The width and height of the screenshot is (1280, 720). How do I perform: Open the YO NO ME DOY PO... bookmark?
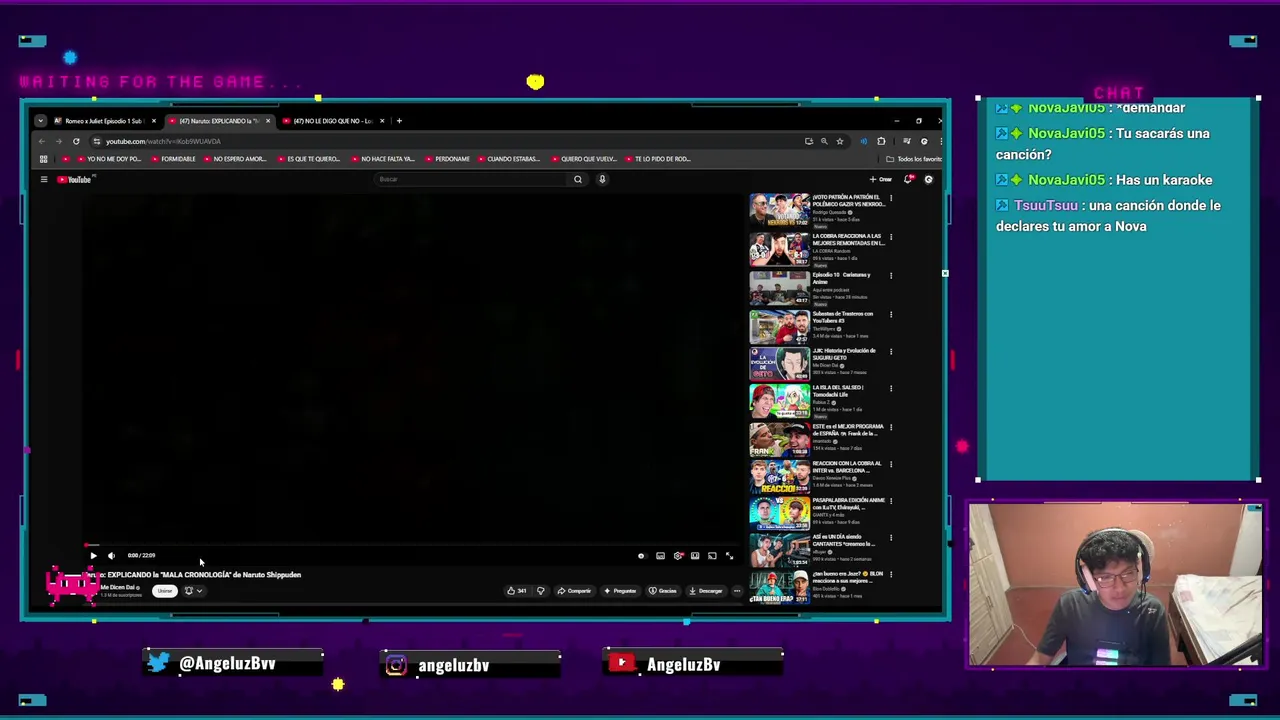click(110, 159)
